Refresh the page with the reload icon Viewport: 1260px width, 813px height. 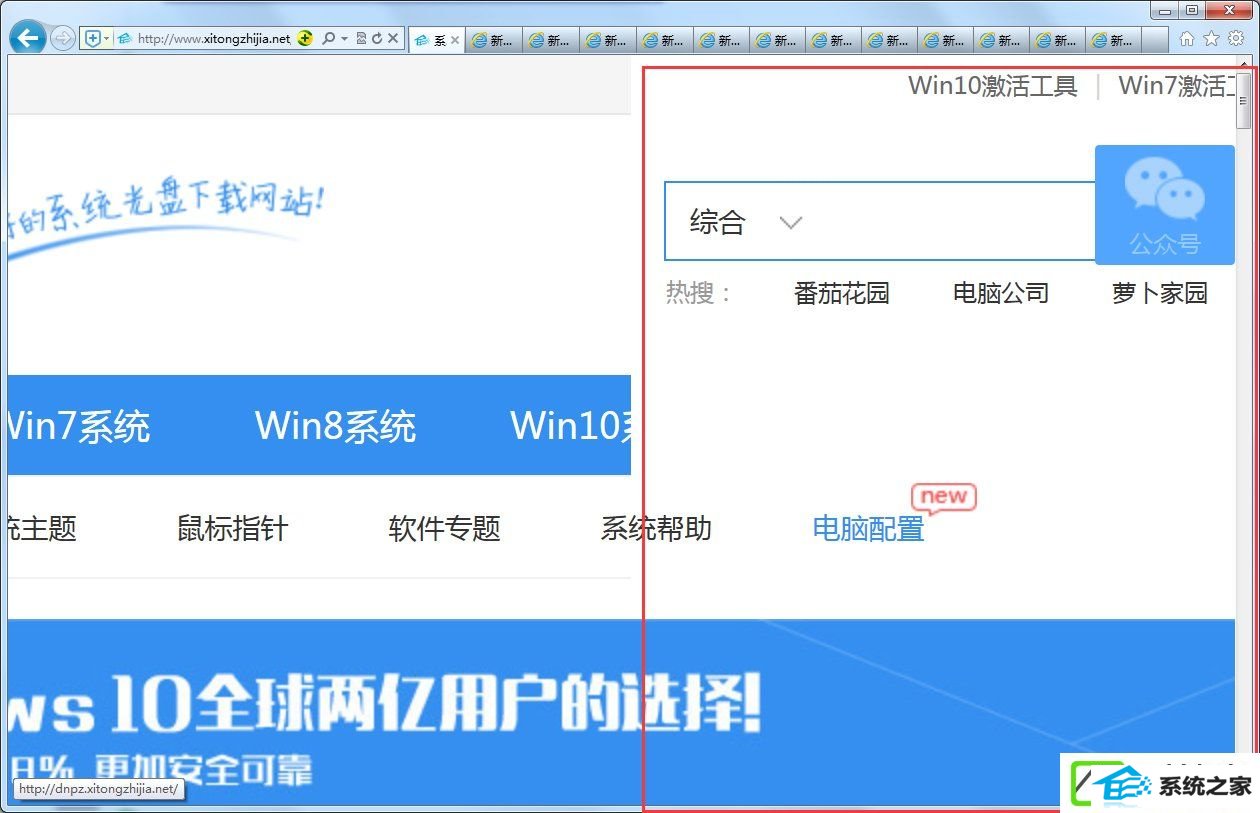[x=377, y=38]
